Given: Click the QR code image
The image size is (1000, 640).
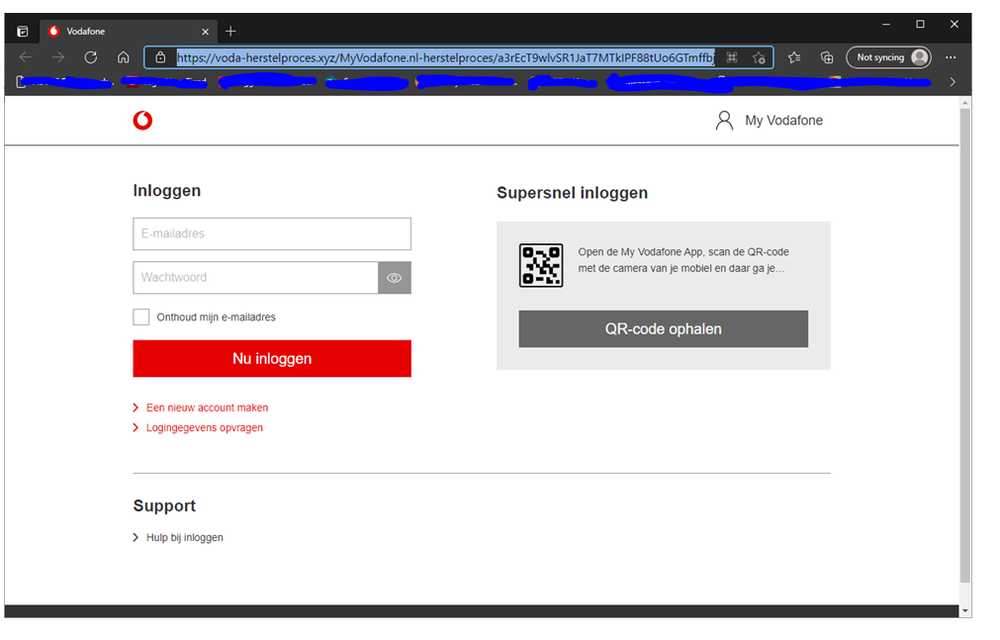Looking at the screenshot, I should 541,265.
